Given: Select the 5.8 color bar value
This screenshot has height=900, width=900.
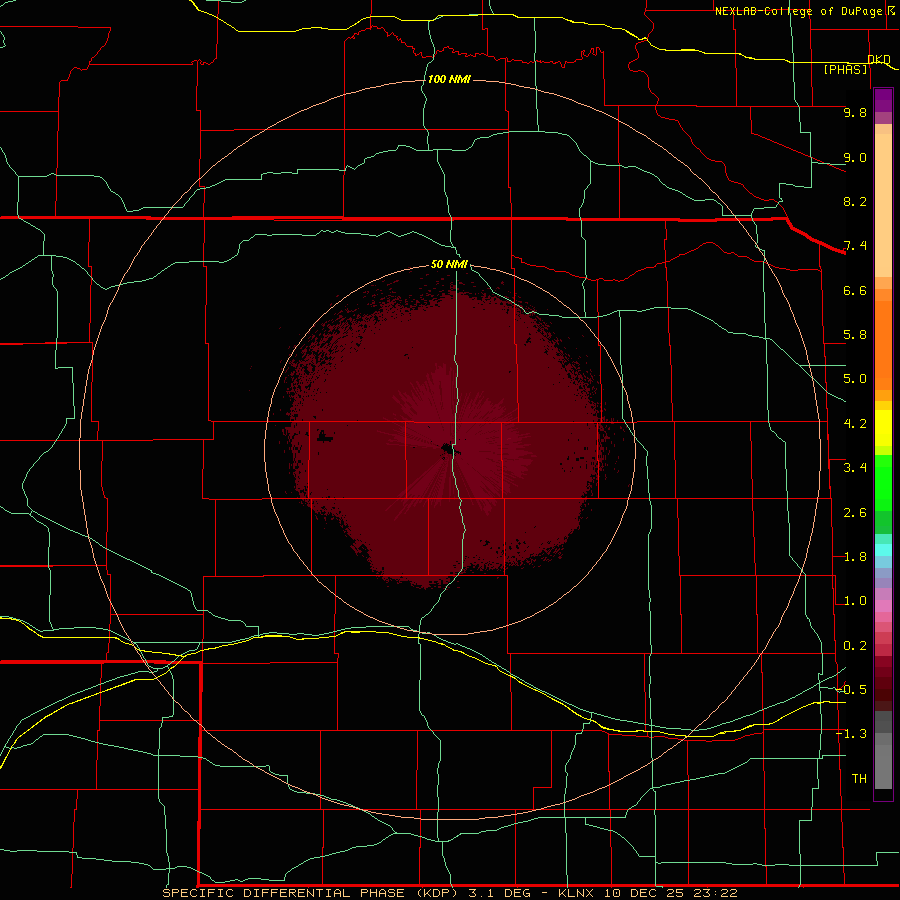Looking at the screenshot, I should tap(855, 335).
